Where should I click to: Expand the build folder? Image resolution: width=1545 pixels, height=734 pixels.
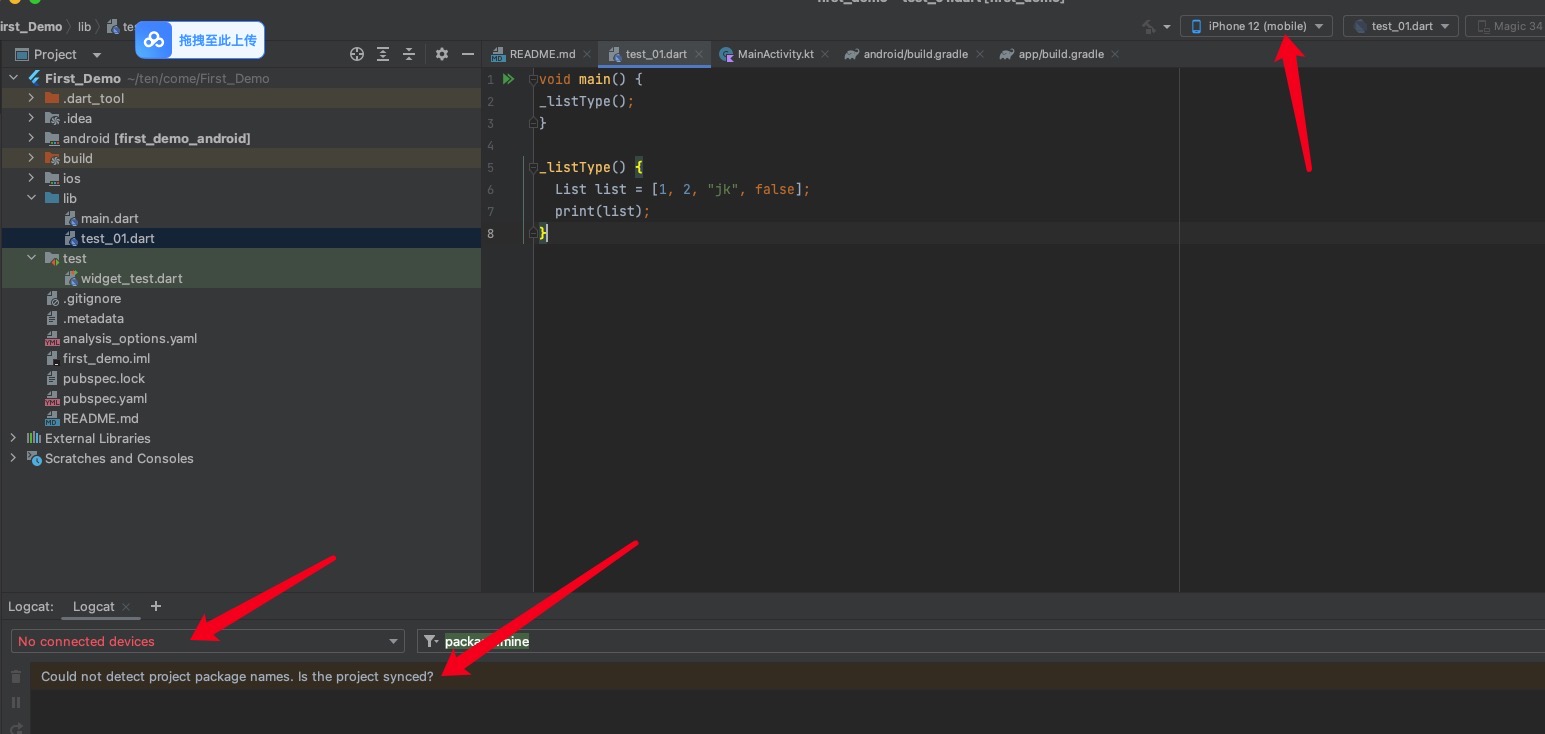tap(31, 158)
